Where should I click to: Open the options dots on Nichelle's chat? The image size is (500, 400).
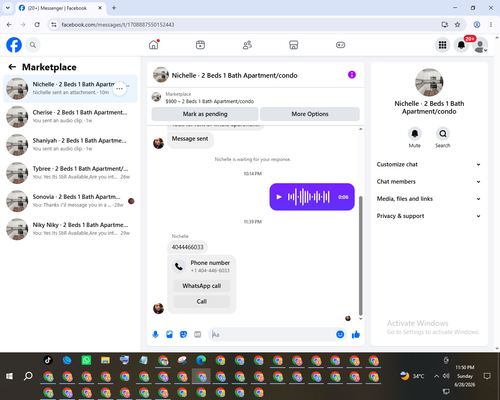pyautogui.click(x=119, y=89)
